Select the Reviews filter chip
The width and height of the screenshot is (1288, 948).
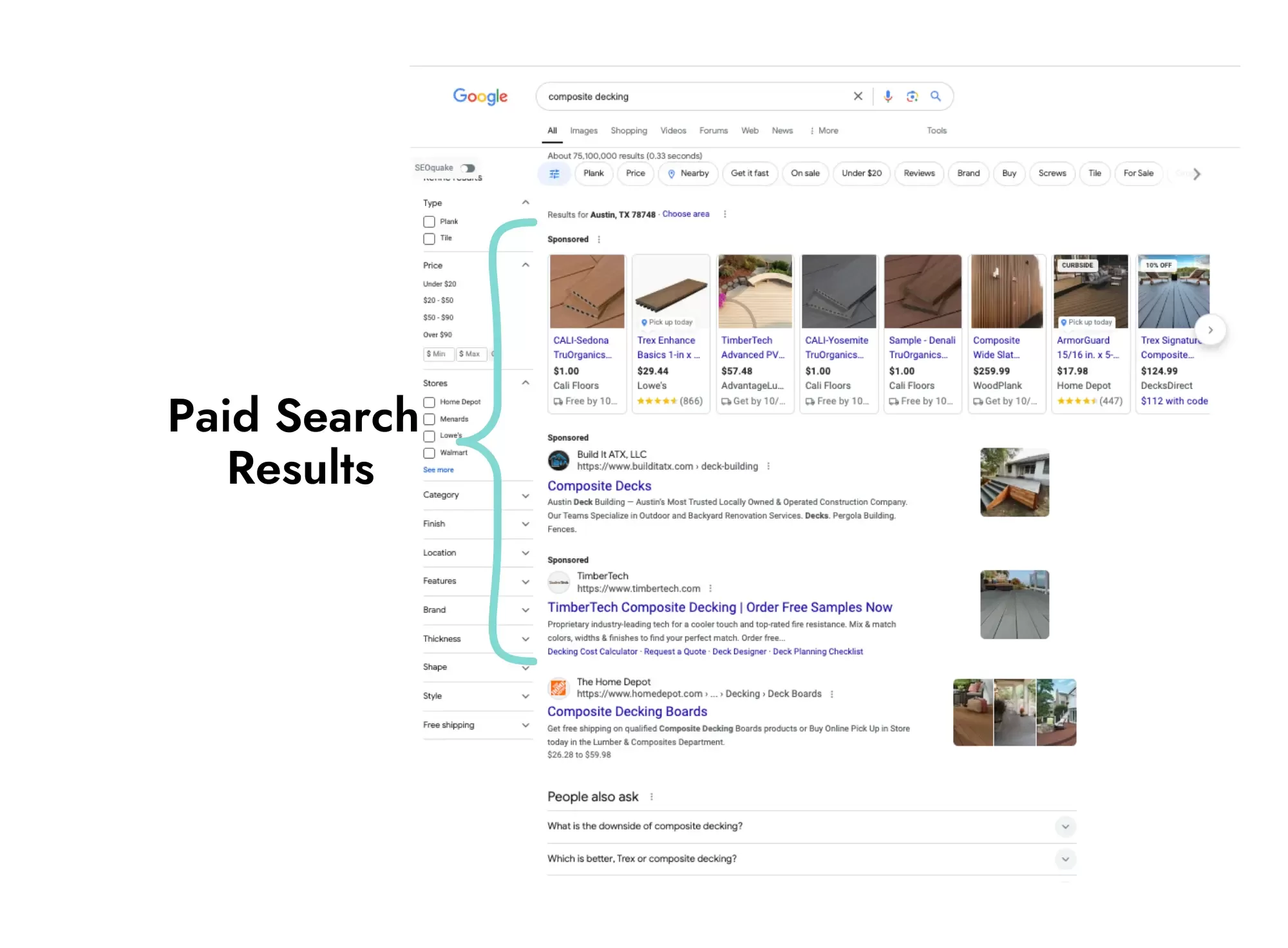[x=919, y=174]
